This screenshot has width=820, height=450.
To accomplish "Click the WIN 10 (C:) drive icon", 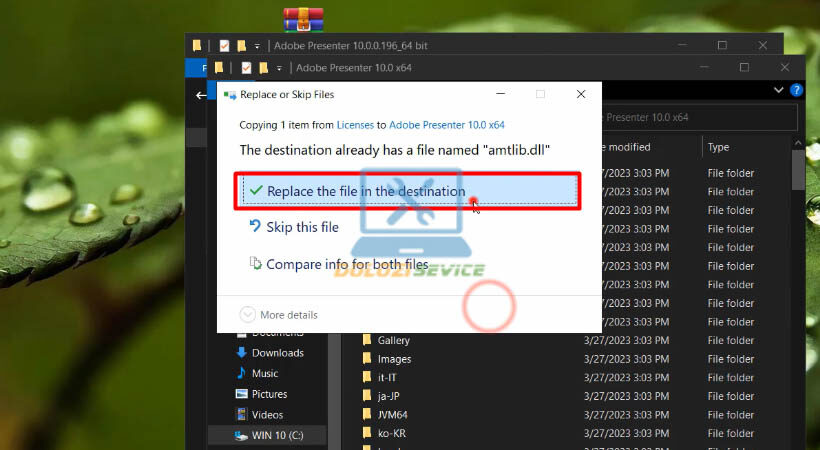I will (241, 435).
